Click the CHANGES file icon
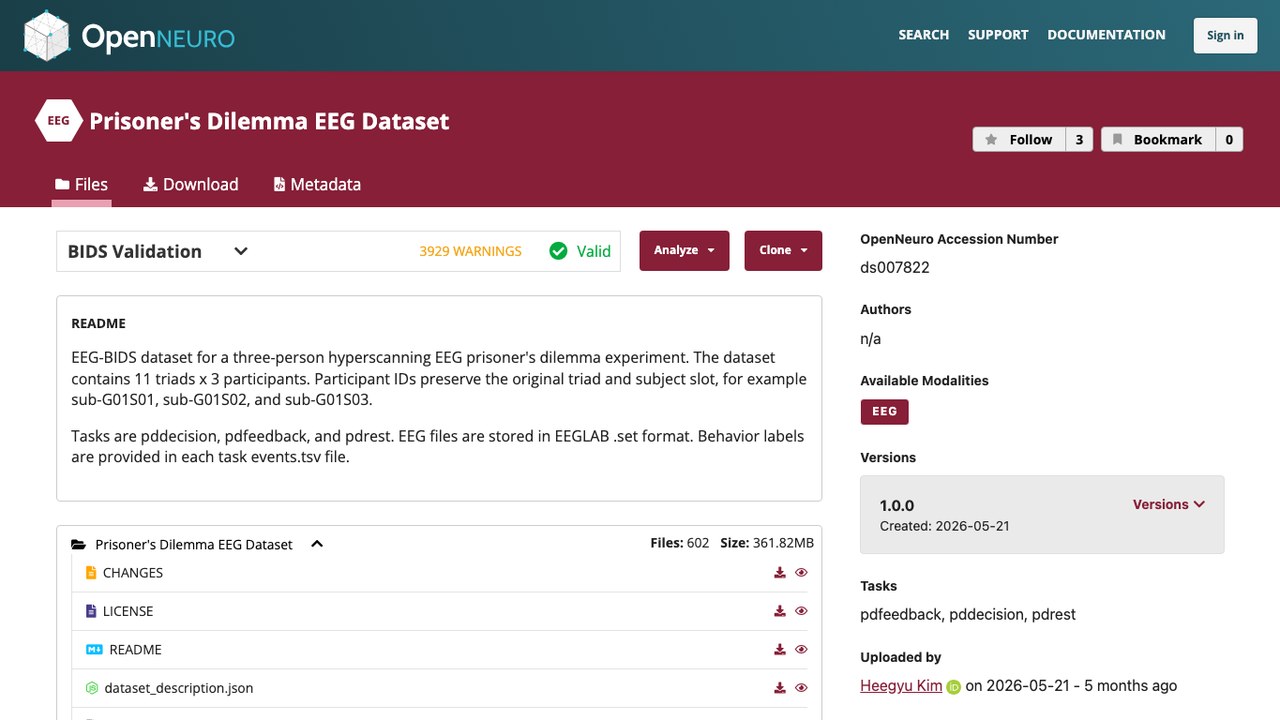This screenshot has width=1280, height=720. [x=91, y=573]
